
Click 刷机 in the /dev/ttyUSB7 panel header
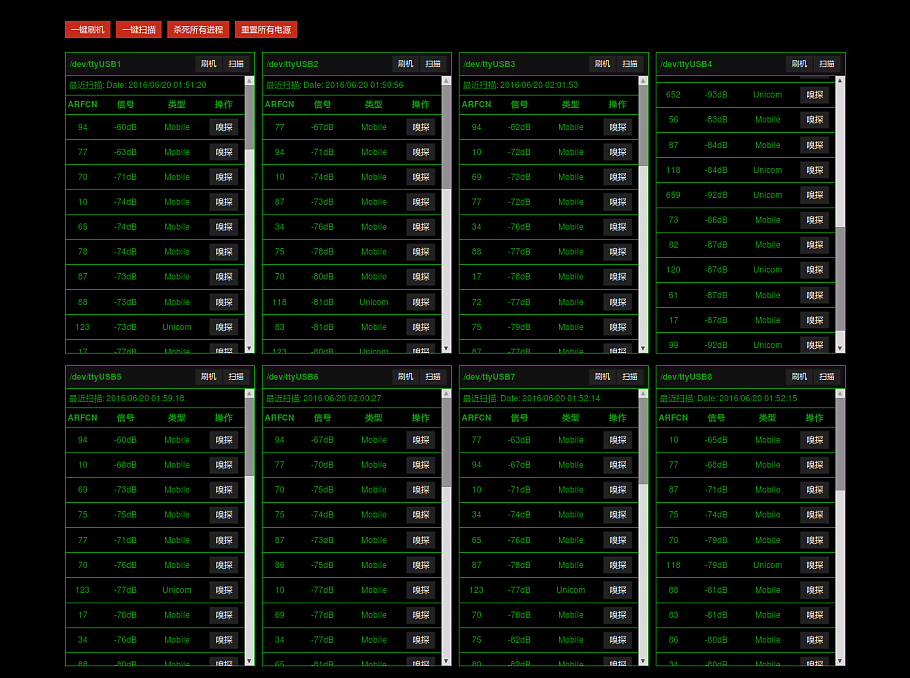[602, 377]
